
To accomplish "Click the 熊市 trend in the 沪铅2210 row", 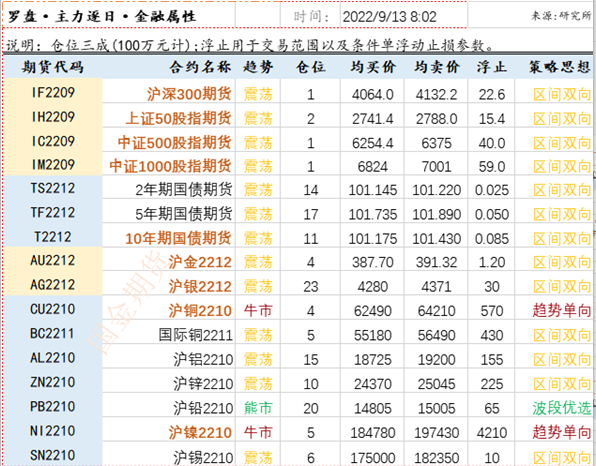I will (258, 408).
